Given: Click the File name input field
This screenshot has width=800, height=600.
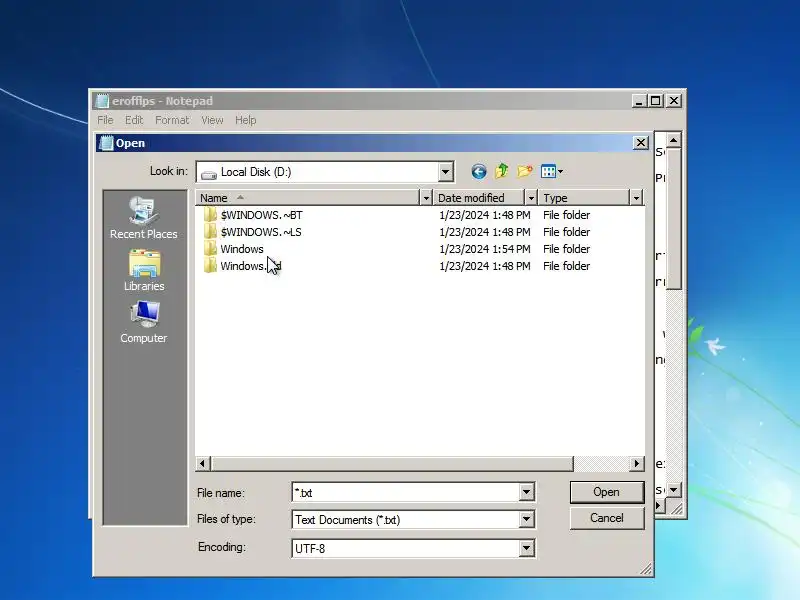Looking at the screenshot, I should pyautogui.click(x=406, y=492).
